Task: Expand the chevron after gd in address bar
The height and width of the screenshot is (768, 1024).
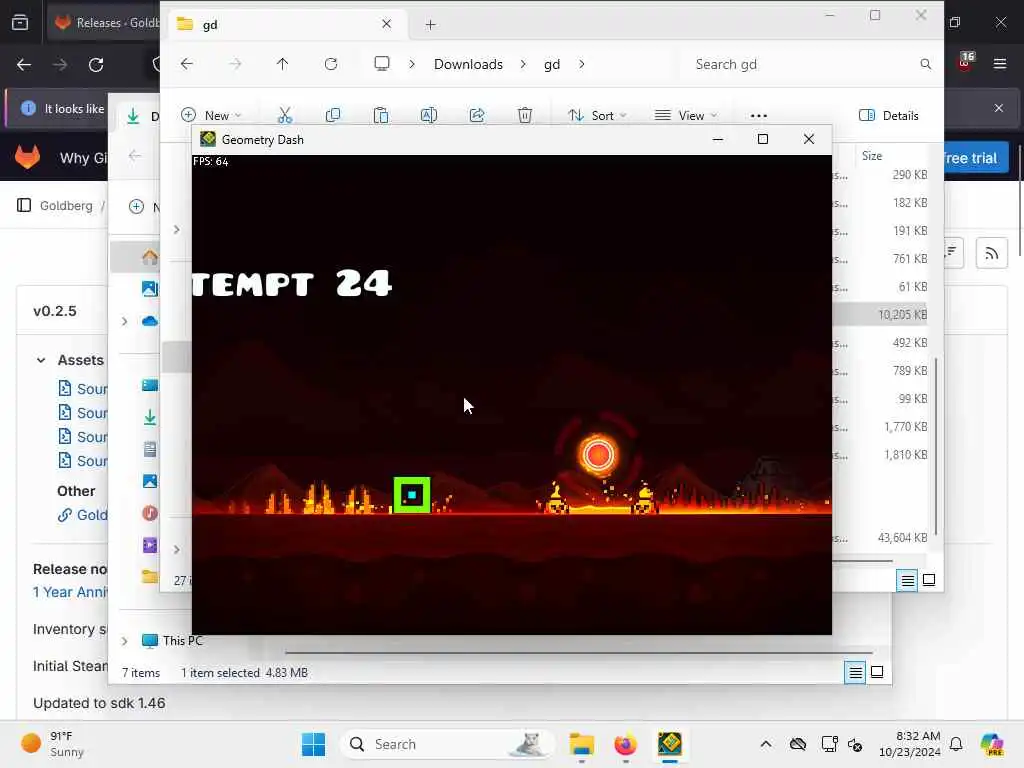Action: tap(581, 64)
